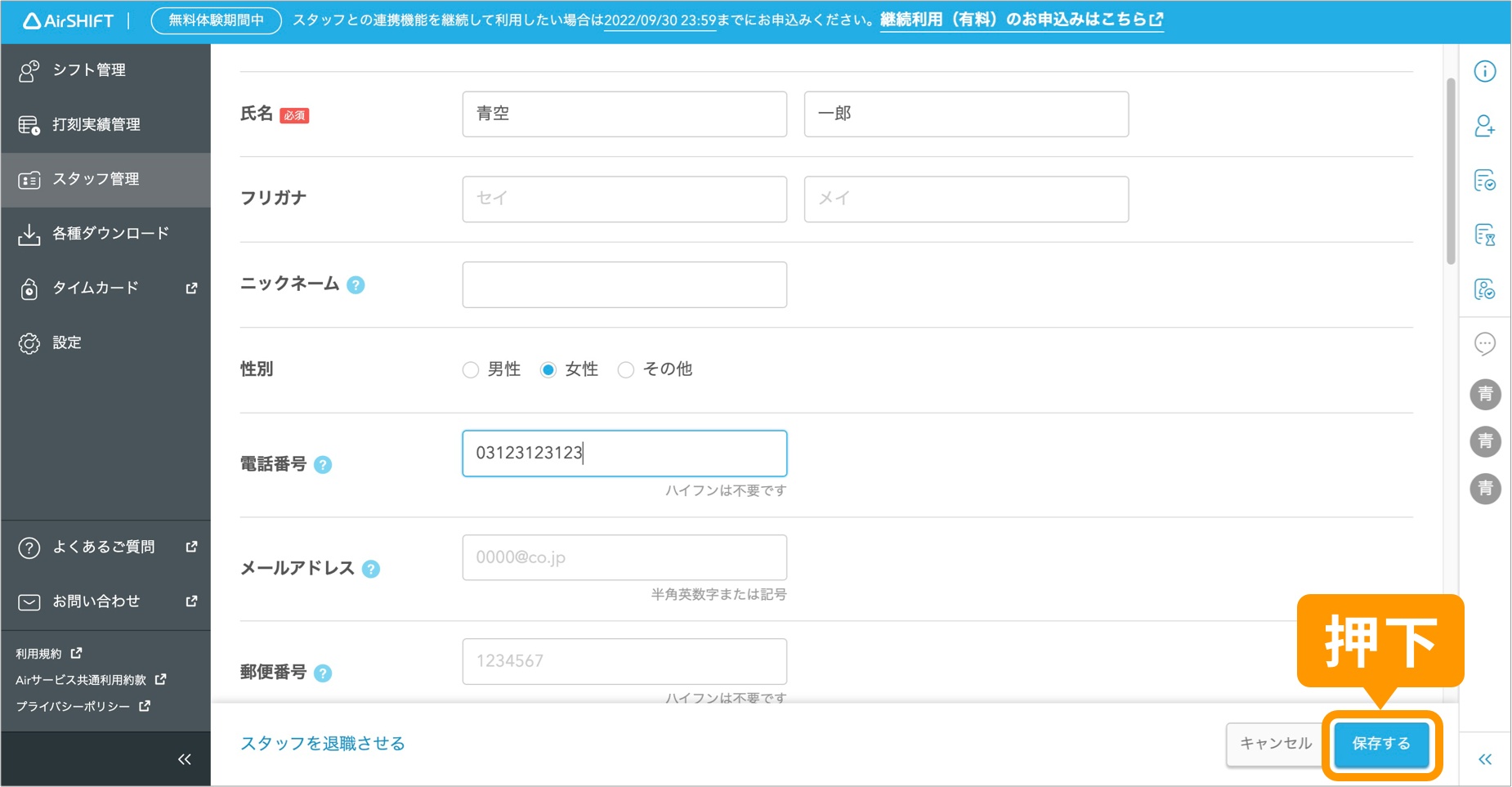Select the その他 gender option
Screen dimensions: 1512x787
(x=626, y=369)
